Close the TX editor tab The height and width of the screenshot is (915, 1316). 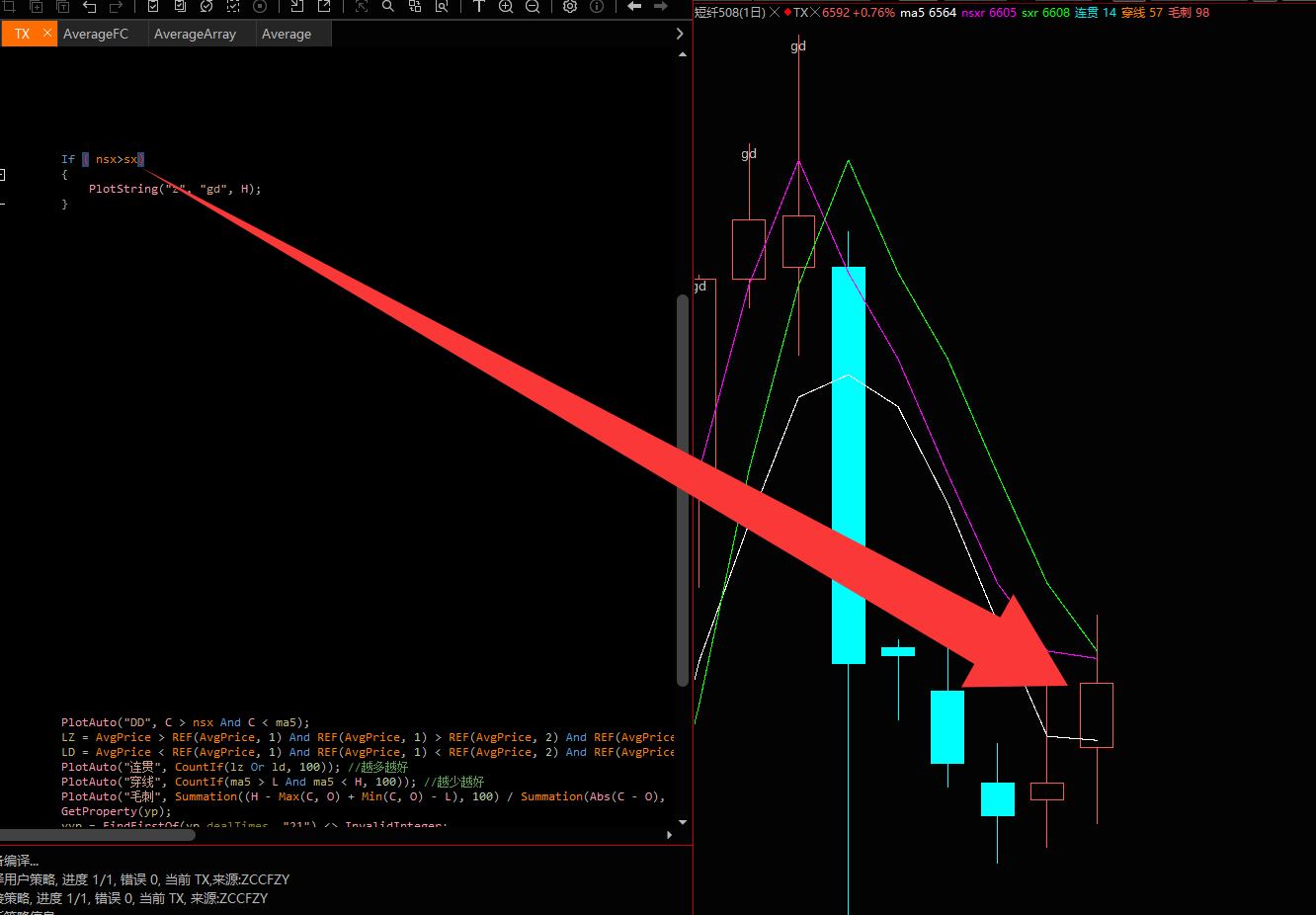coord(47,34)
